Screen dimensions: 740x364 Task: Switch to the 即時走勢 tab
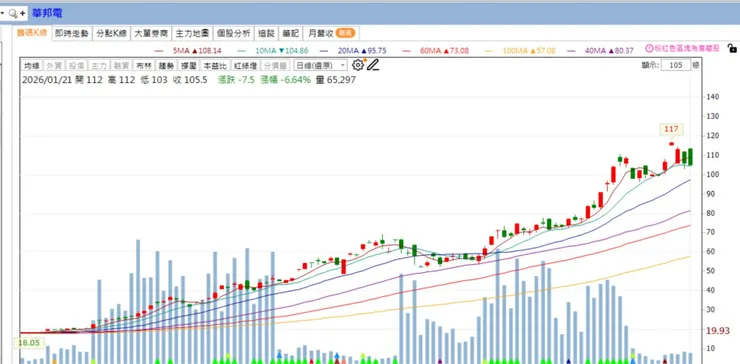tap(72, 34)
